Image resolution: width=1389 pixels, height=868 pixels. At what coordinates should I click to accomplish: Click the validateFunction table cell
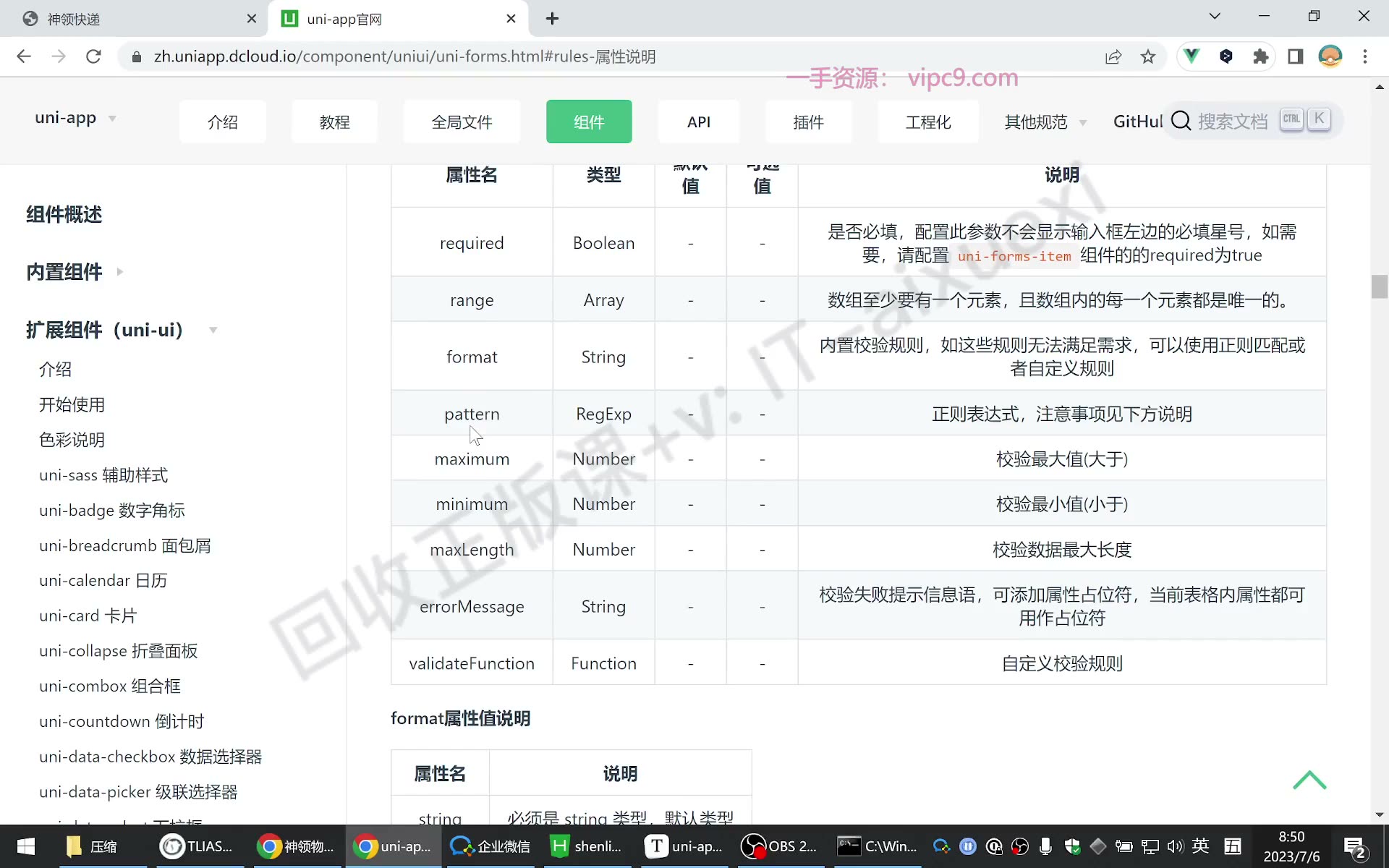(472, 663)
